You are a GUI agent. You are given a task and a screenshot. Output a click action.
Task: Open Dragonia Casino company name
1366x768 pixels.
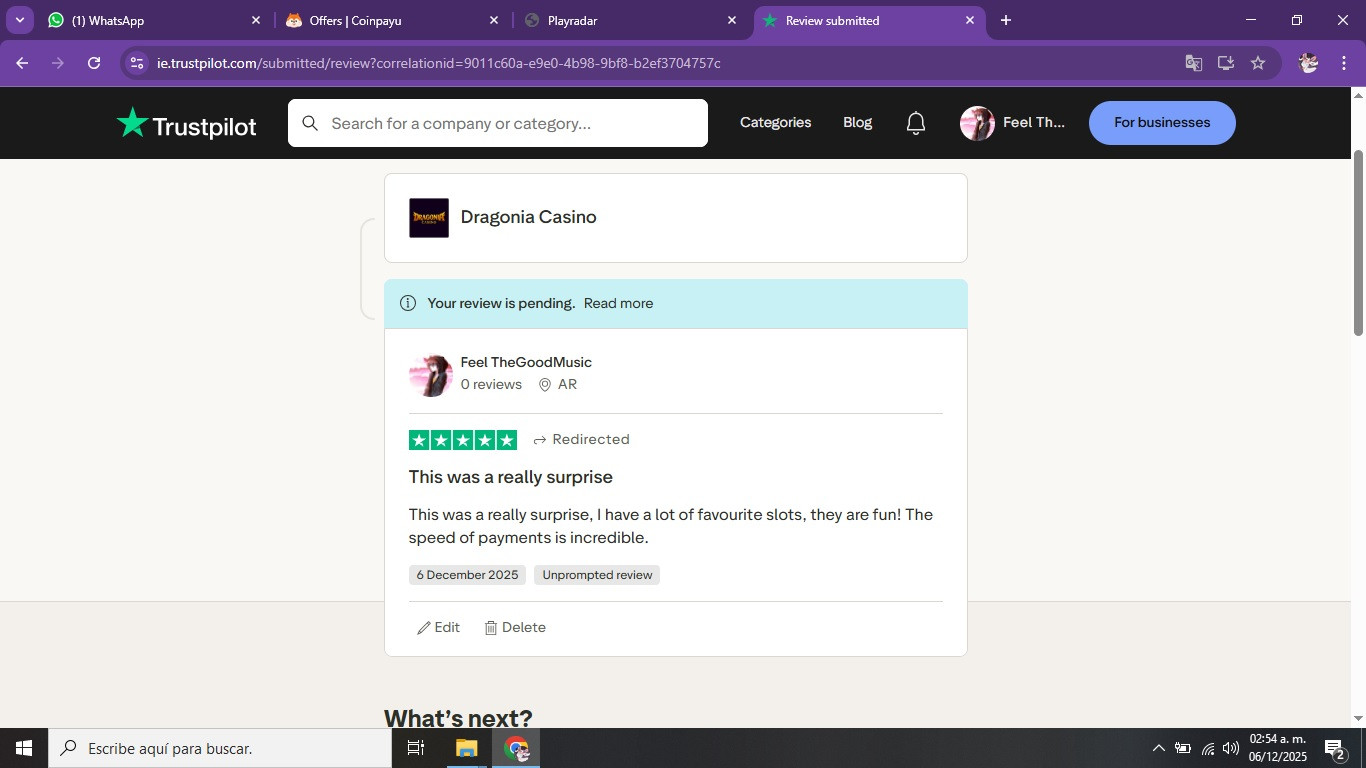529,218
